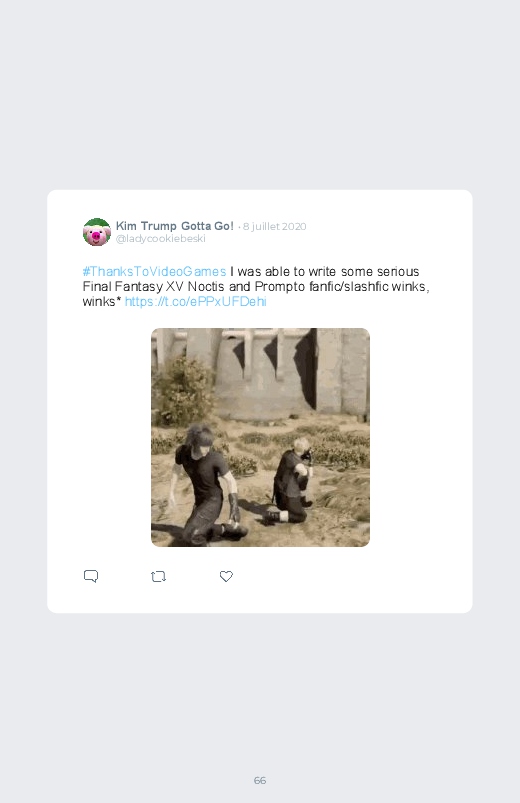The image size is (520, 803).
Task: Open the #ThanksToVideoGames hashtag
Action: [x=154, y=271]
